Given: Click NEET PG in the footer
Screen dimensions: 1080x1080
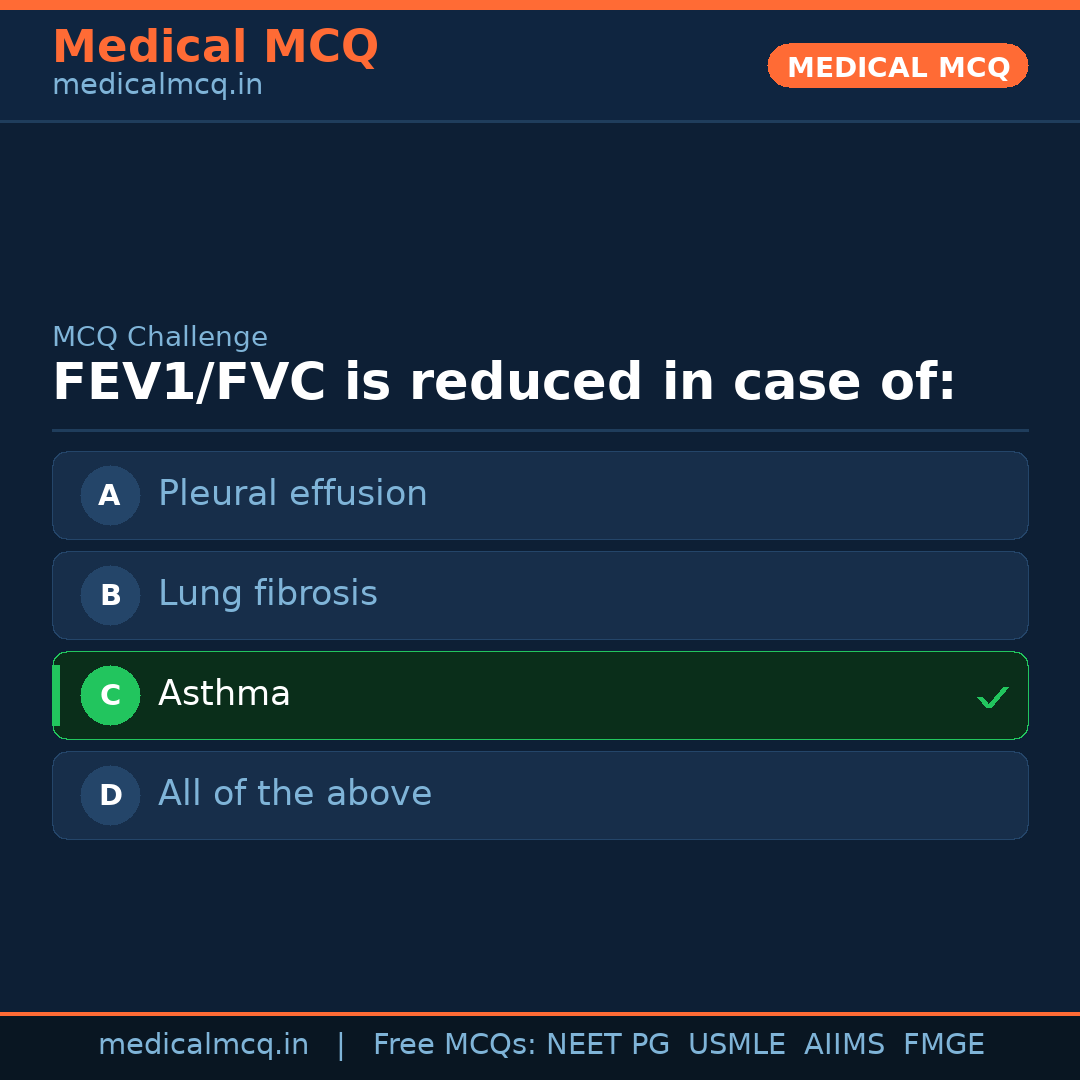Looking at the screenshot, I should 608,1045.
